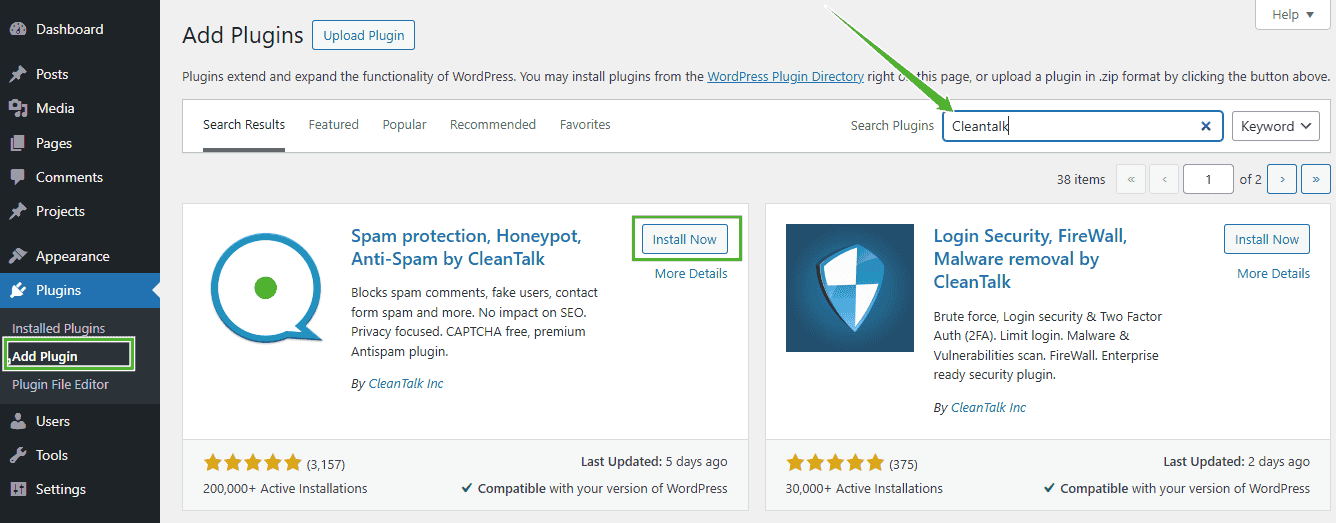This screenshot has height=523, width=1336.
Task: Click the Projects pin icon
Action: click(17, 211)
